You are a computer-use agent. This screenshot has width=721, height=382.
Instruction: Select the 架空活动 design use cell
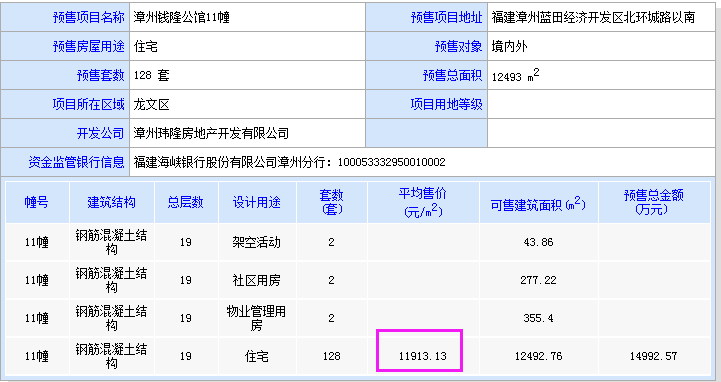coord(257,242)
